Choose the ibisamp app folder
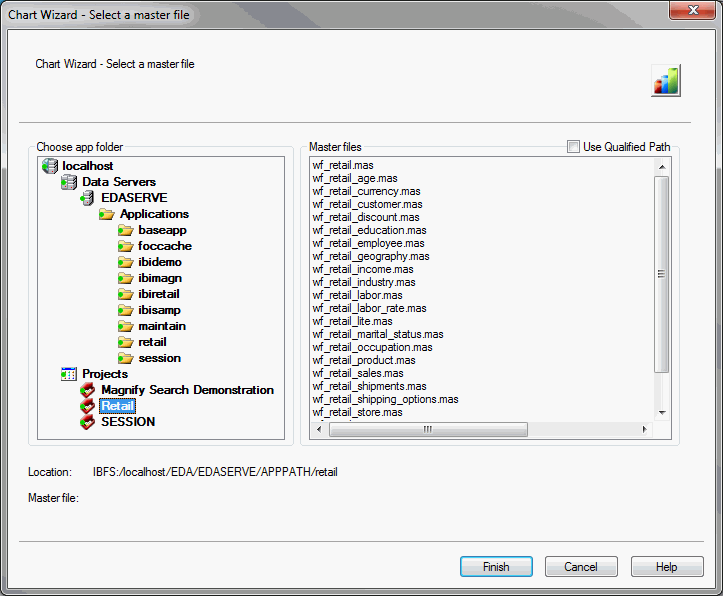723x596 pixels. (159, 310)
